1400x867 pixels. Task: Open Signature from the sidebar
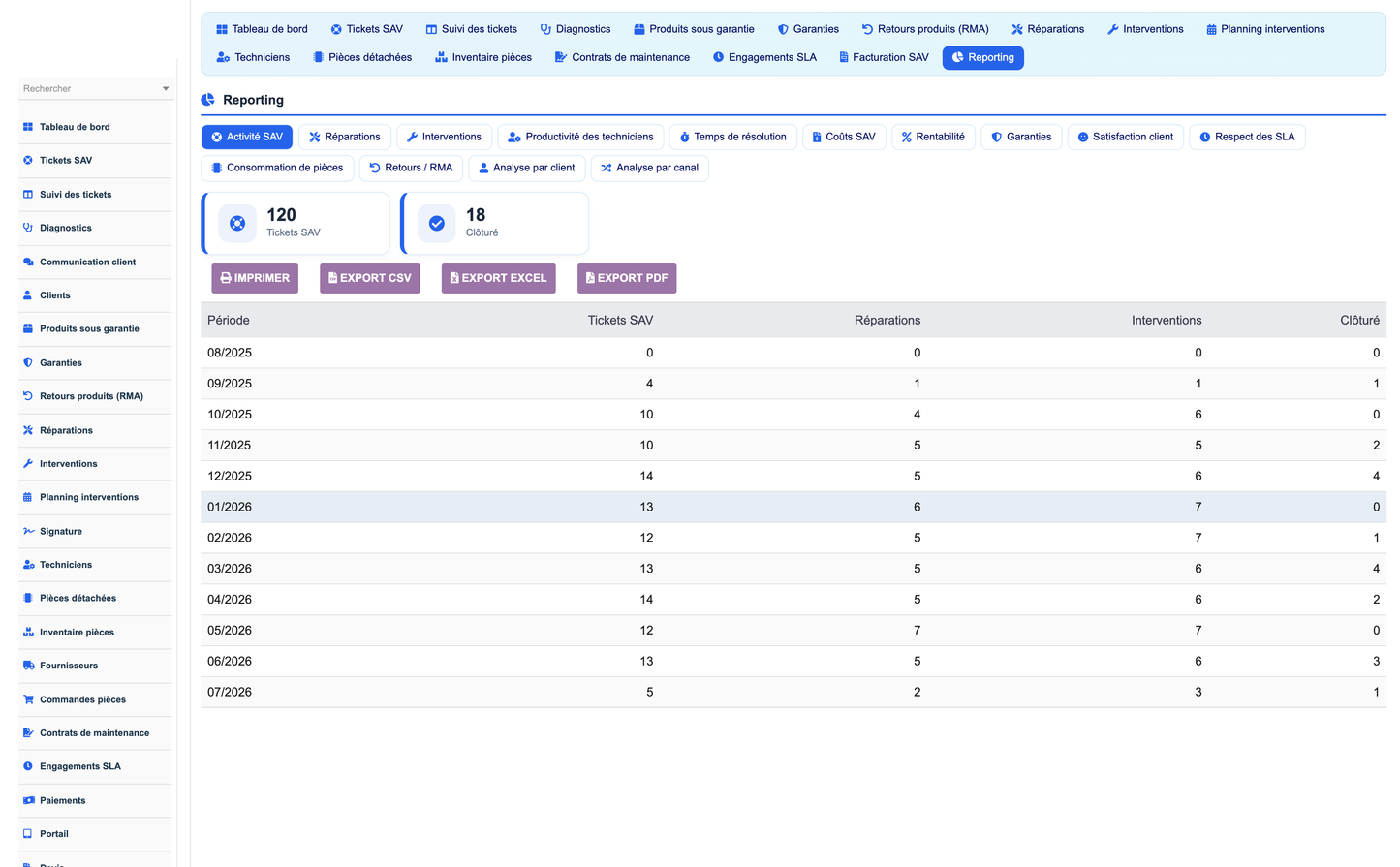click(x=61, y=531)
